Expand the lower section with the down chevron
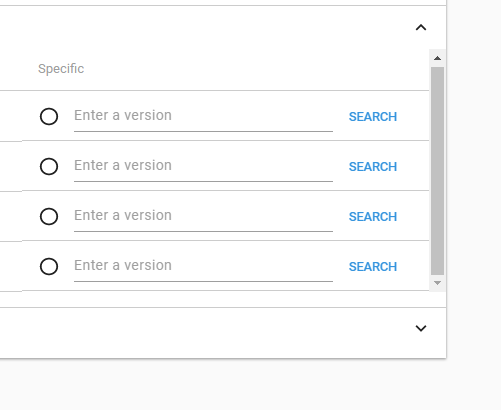Viewport: 501px width, 410px height. 421,328
